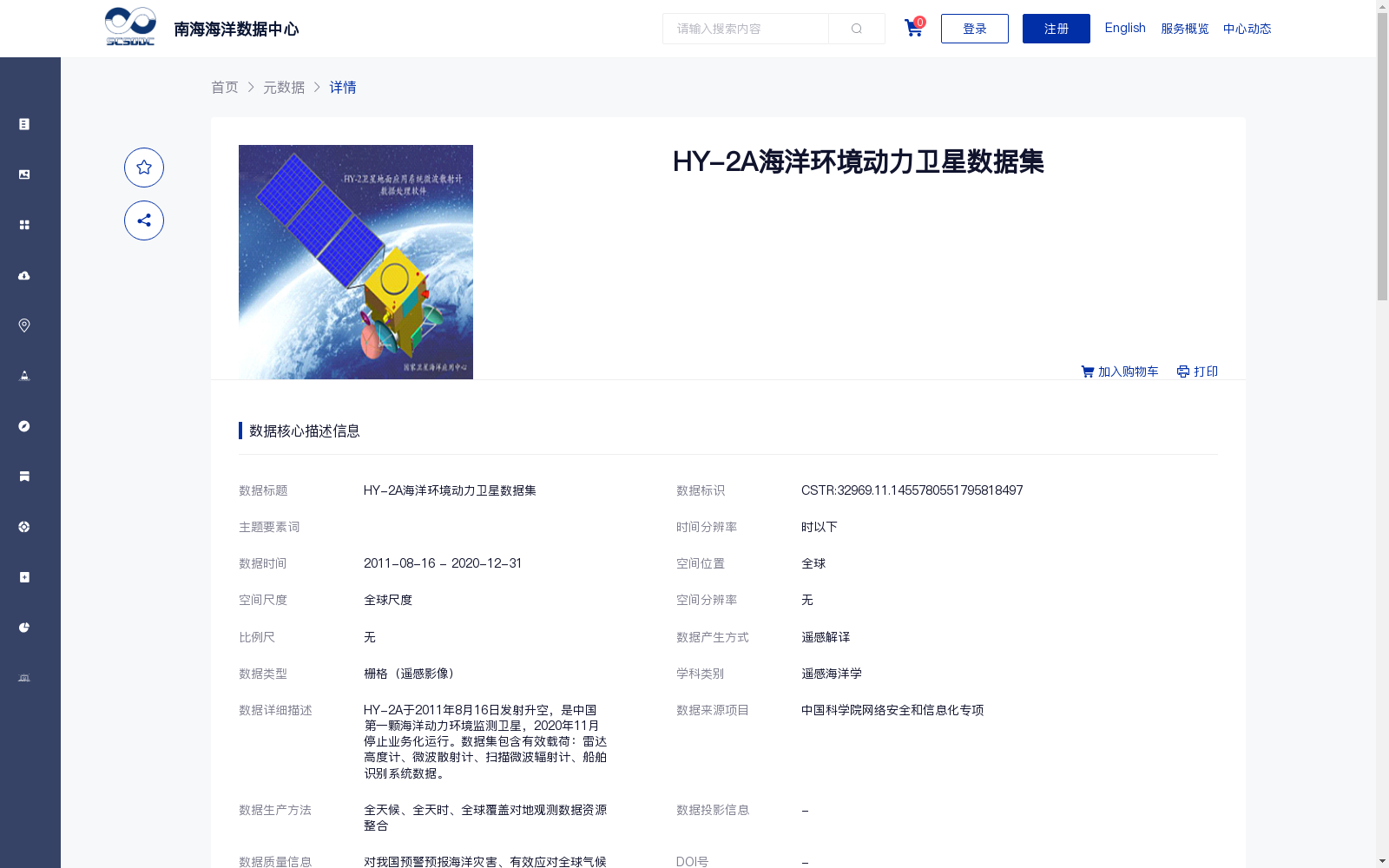Click the date range 2011-08-16 – 2020-12-31
Image resolution: width=1389 pixels, height=868 pixels.
coord(443,563)
